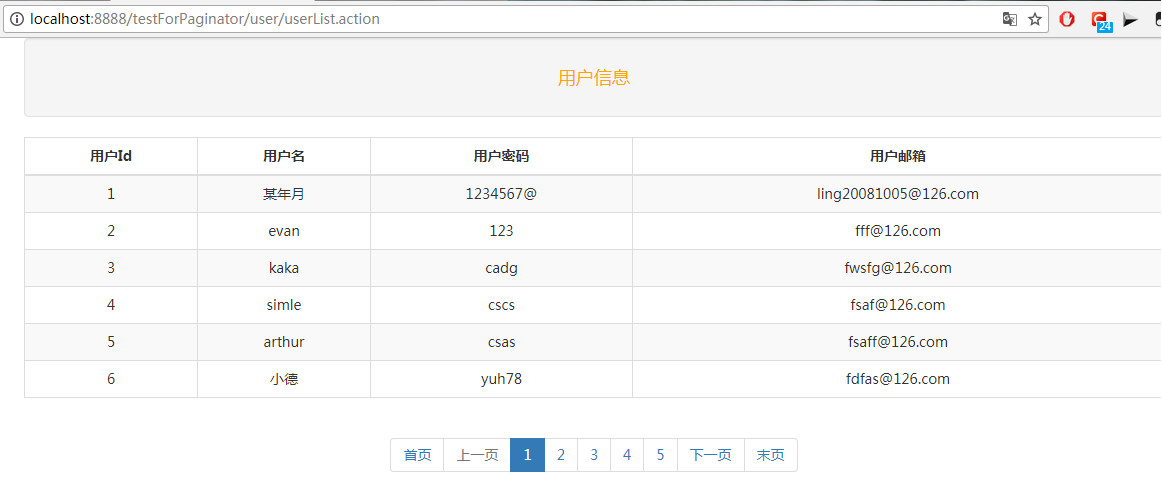Open the translate page icon
Screen dimensions: 1162x492
(1009, 19)
